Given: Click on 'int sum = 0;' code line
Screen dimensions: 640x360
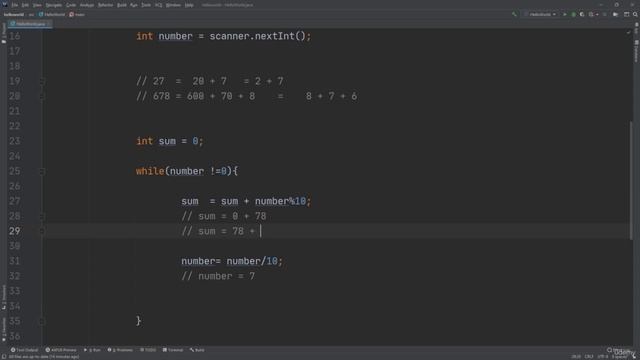Looking at the screenshot, I should [x=169, y=141].
